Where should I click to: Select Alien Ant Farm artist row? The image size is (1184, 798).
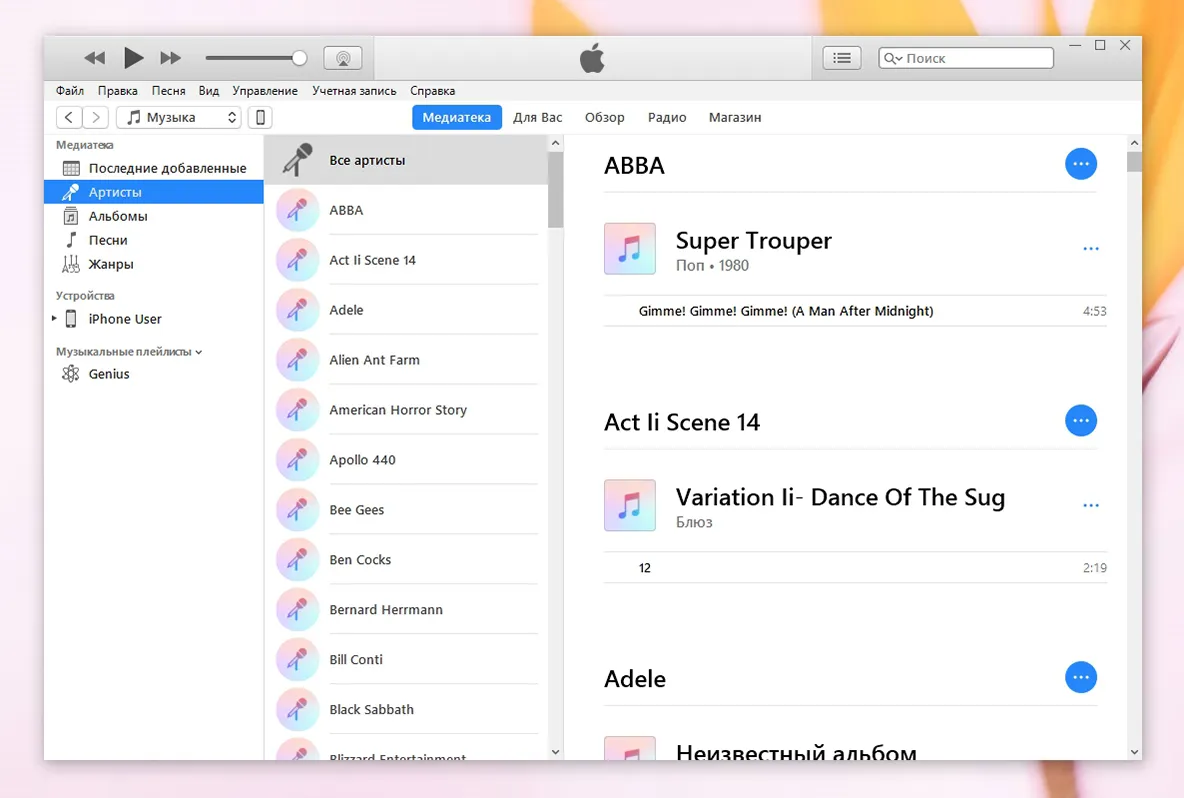click(x=406, y=359)
